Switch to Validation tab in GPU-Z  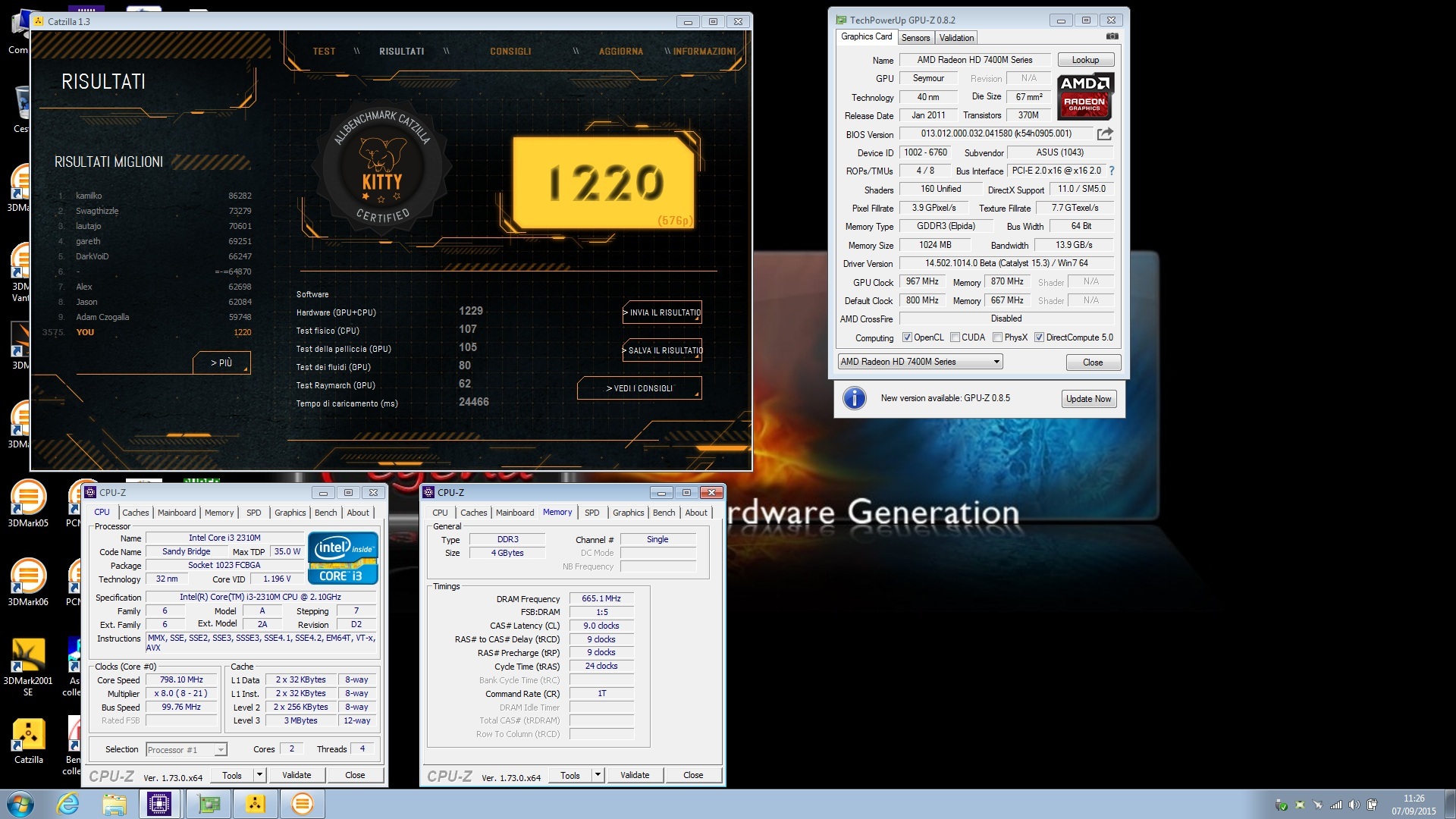(956, 38)
